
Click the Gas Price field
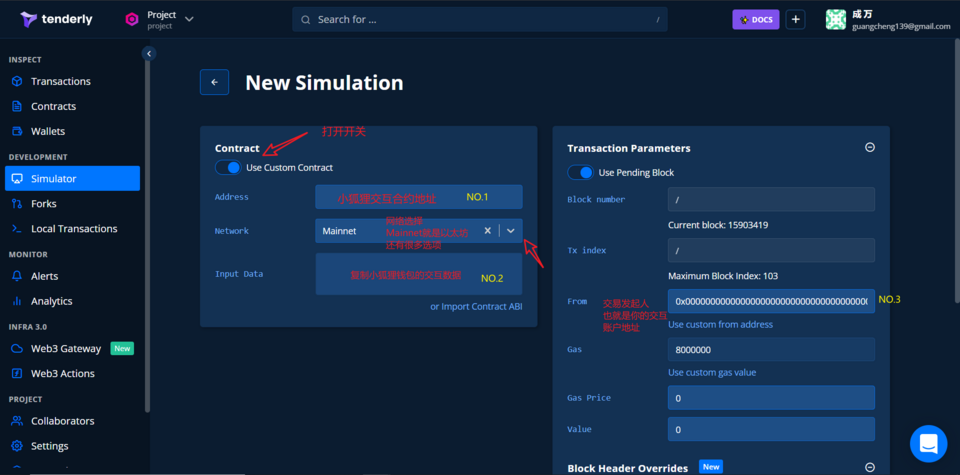pyautogui.click(x=771, y=398)
